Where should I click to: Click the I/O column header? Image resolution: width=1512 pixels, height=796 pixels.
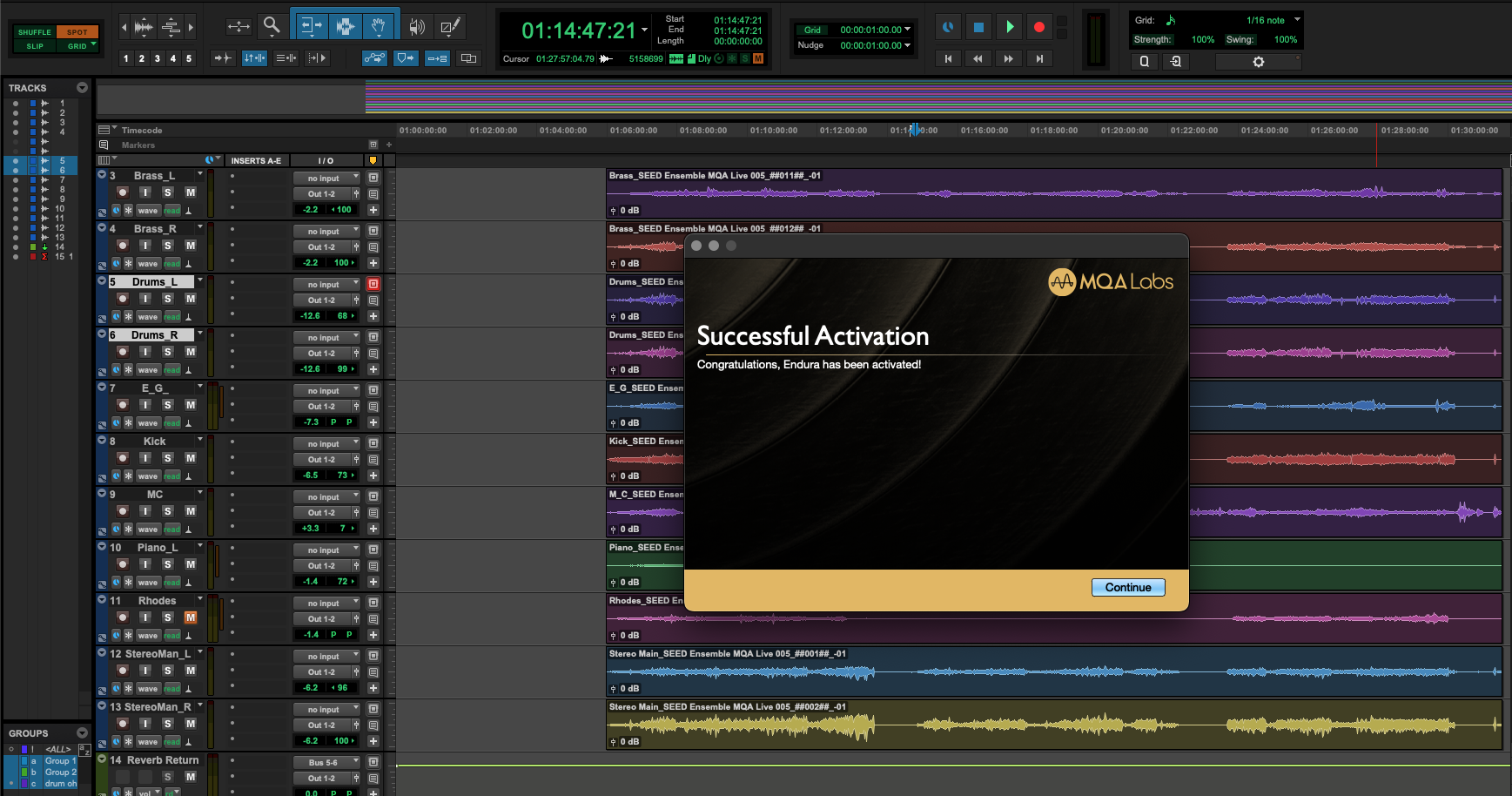coord(326,160)
